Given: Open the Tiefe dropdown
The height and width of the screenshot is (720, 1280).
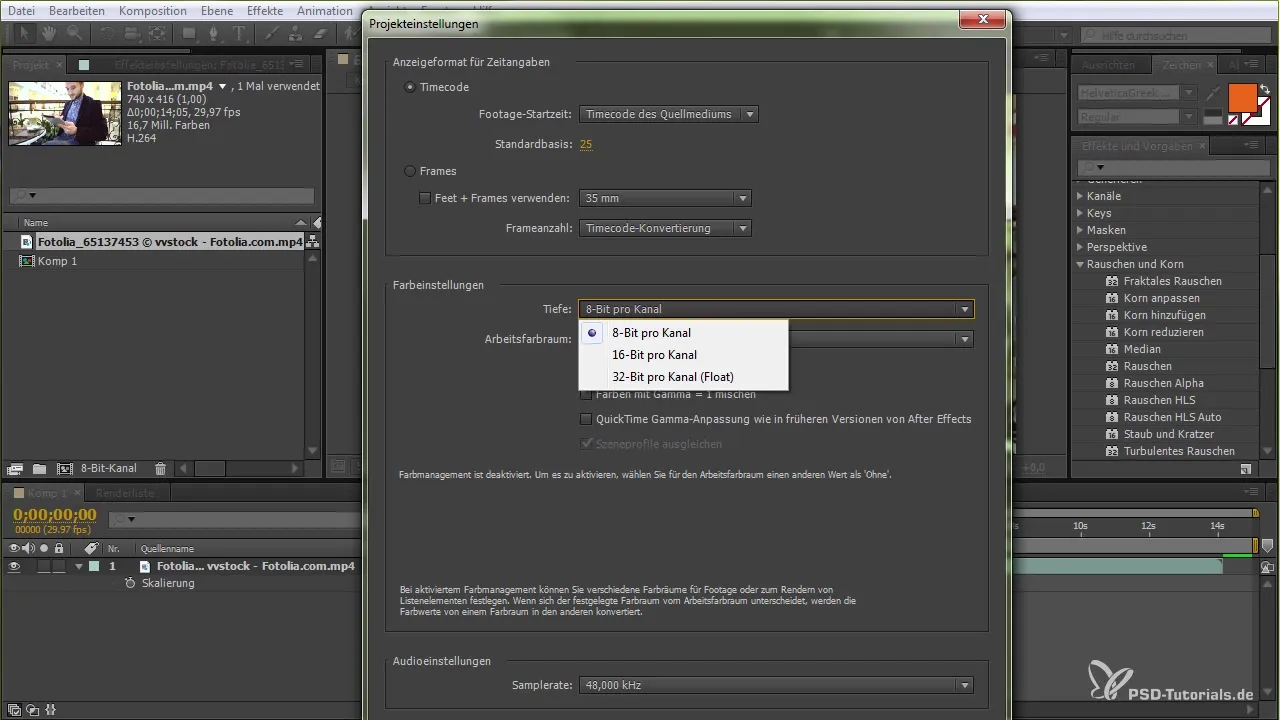Looking at the screenshot, I should (x=777, y=309).
